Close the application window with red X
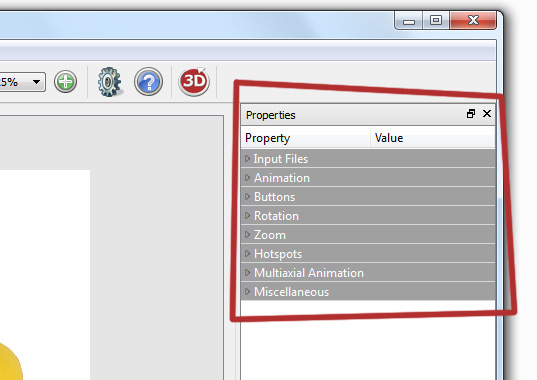Image resolution: width=537 pixels, height=380 pixels. point(473,21)
